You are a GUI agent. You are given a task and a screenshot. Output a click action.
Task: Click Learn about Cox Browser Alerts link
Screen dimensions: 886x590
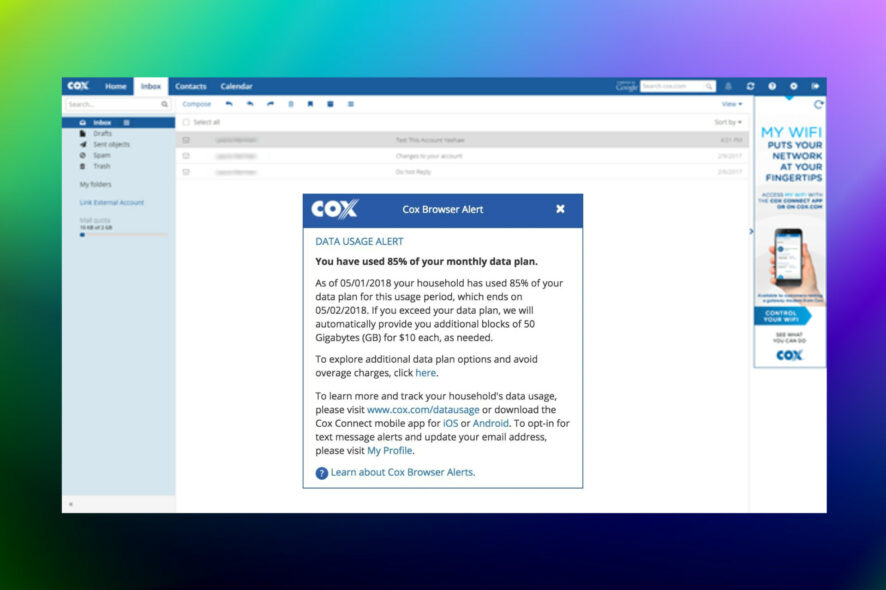(403, 472)
